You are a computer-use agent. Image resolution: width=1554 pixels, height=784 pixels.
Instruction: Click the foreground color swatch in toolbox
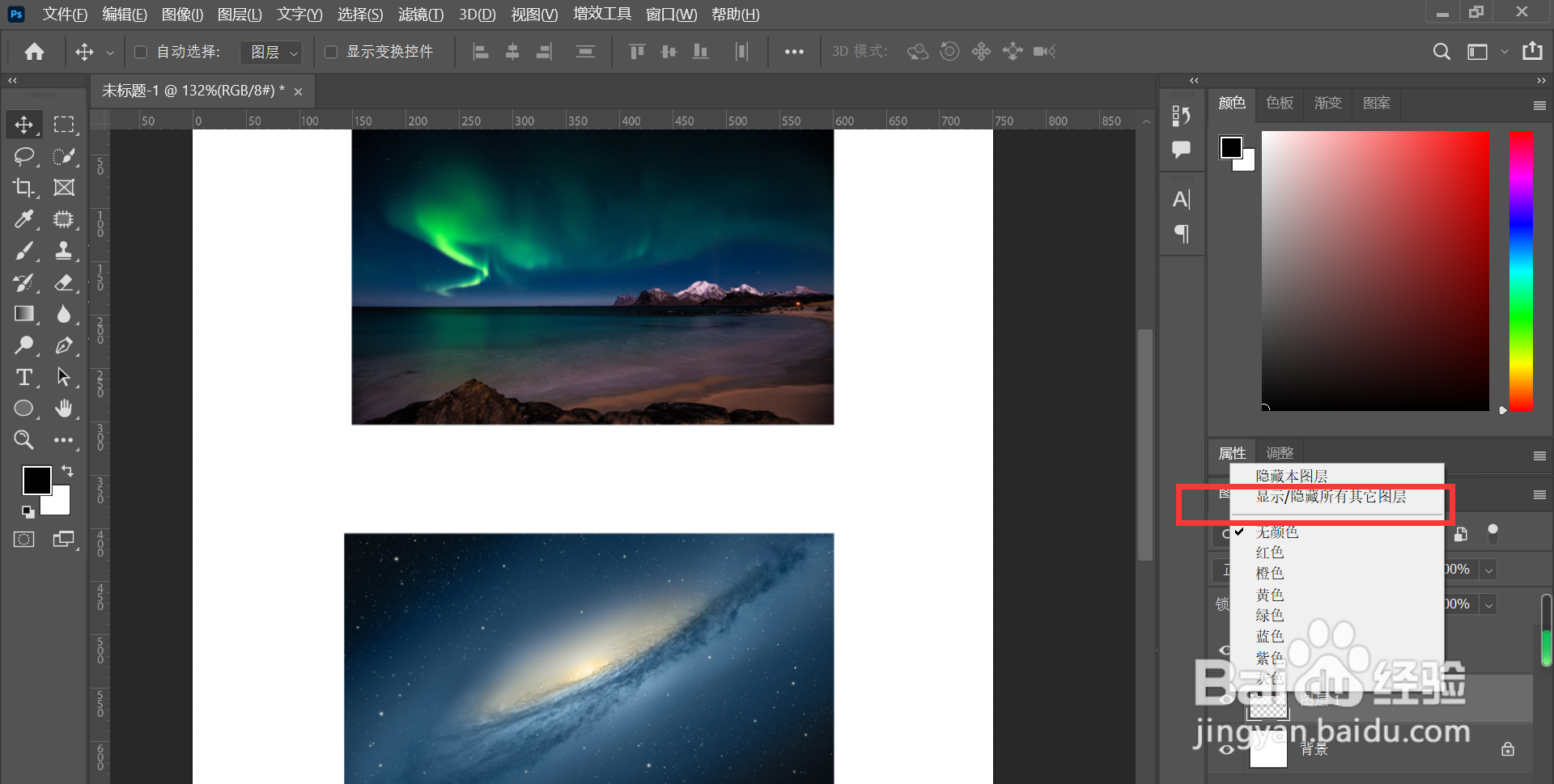click(x=36, y=480)
